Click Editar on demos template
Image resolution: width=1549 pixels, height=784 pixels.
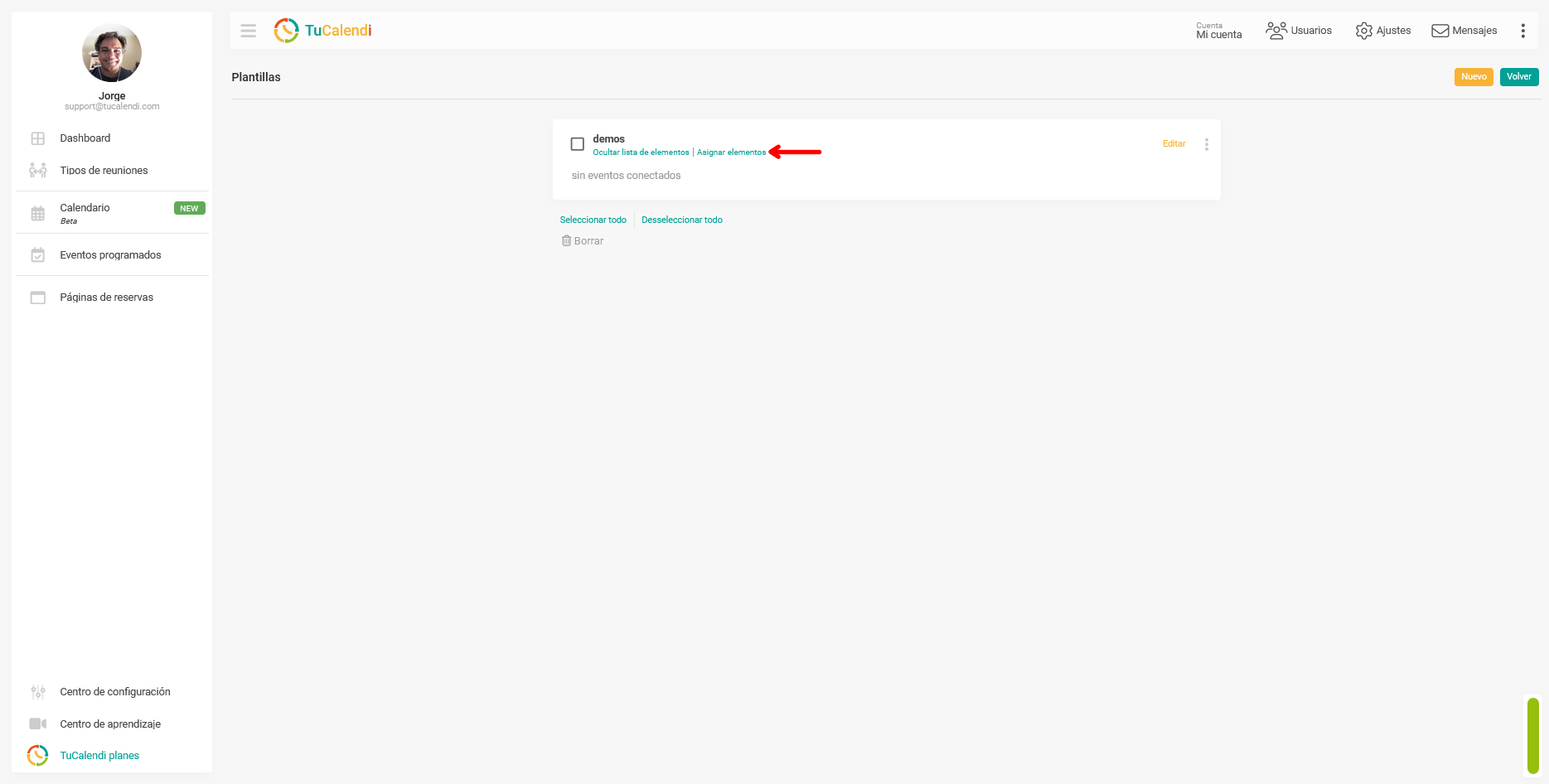click(x=1174, y=144)
